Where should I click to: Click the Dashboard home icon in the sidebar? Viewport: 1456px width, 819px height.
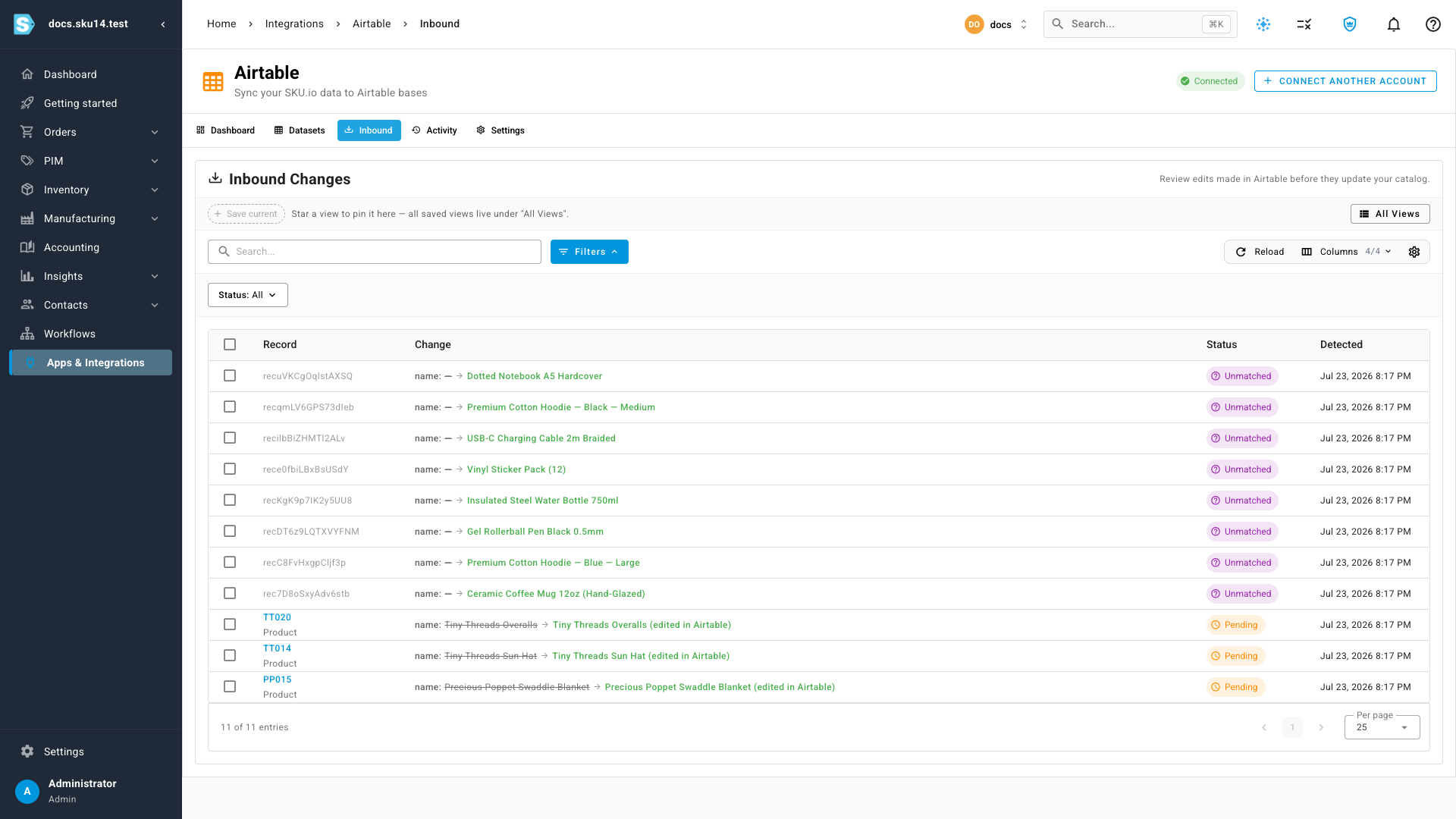[x=27, y=74]
